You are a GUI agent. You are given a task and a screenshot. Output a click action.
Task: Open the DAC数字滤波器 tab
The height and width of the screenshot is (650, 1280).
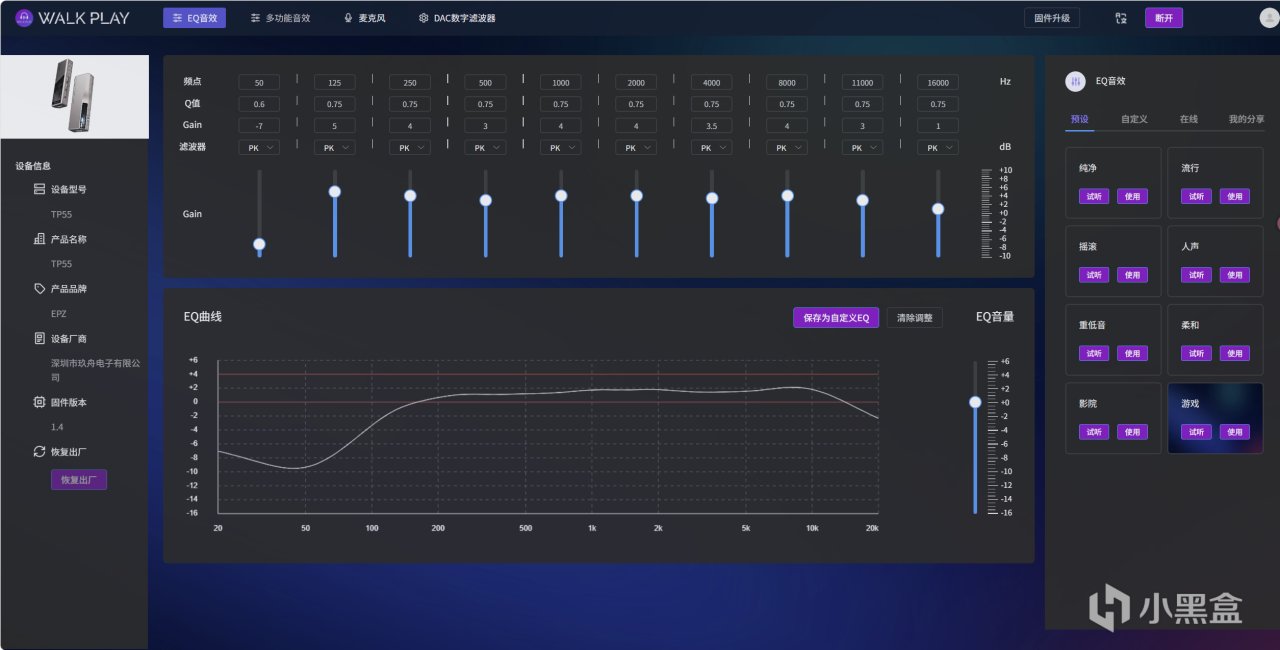[x=457, y=18]
